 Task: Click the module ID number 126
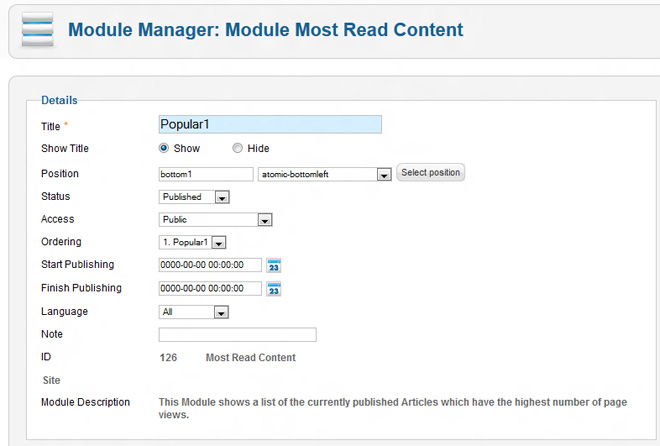point(169,357)
